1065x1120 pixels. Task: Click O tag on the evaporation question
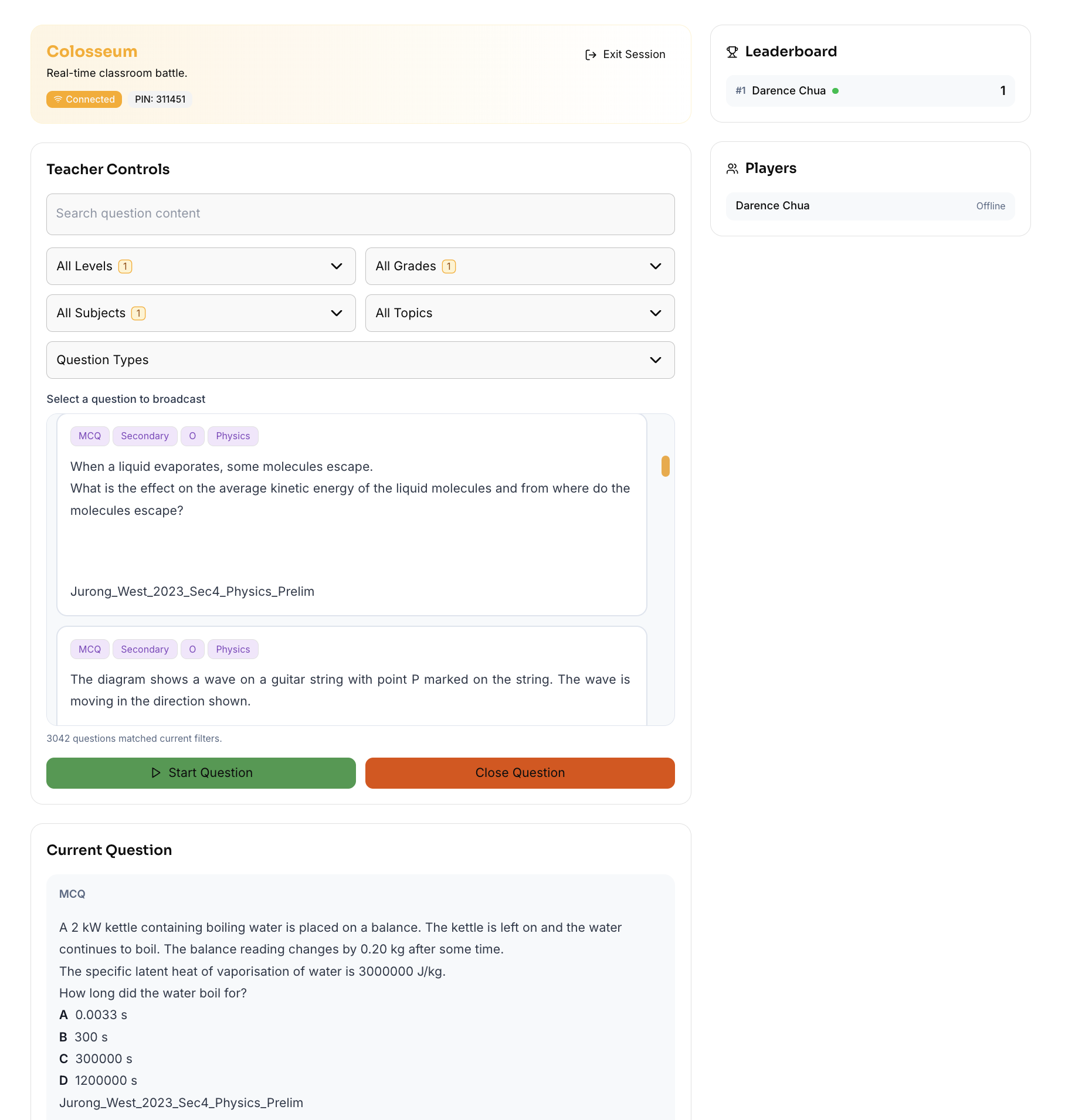pos(192,436)
